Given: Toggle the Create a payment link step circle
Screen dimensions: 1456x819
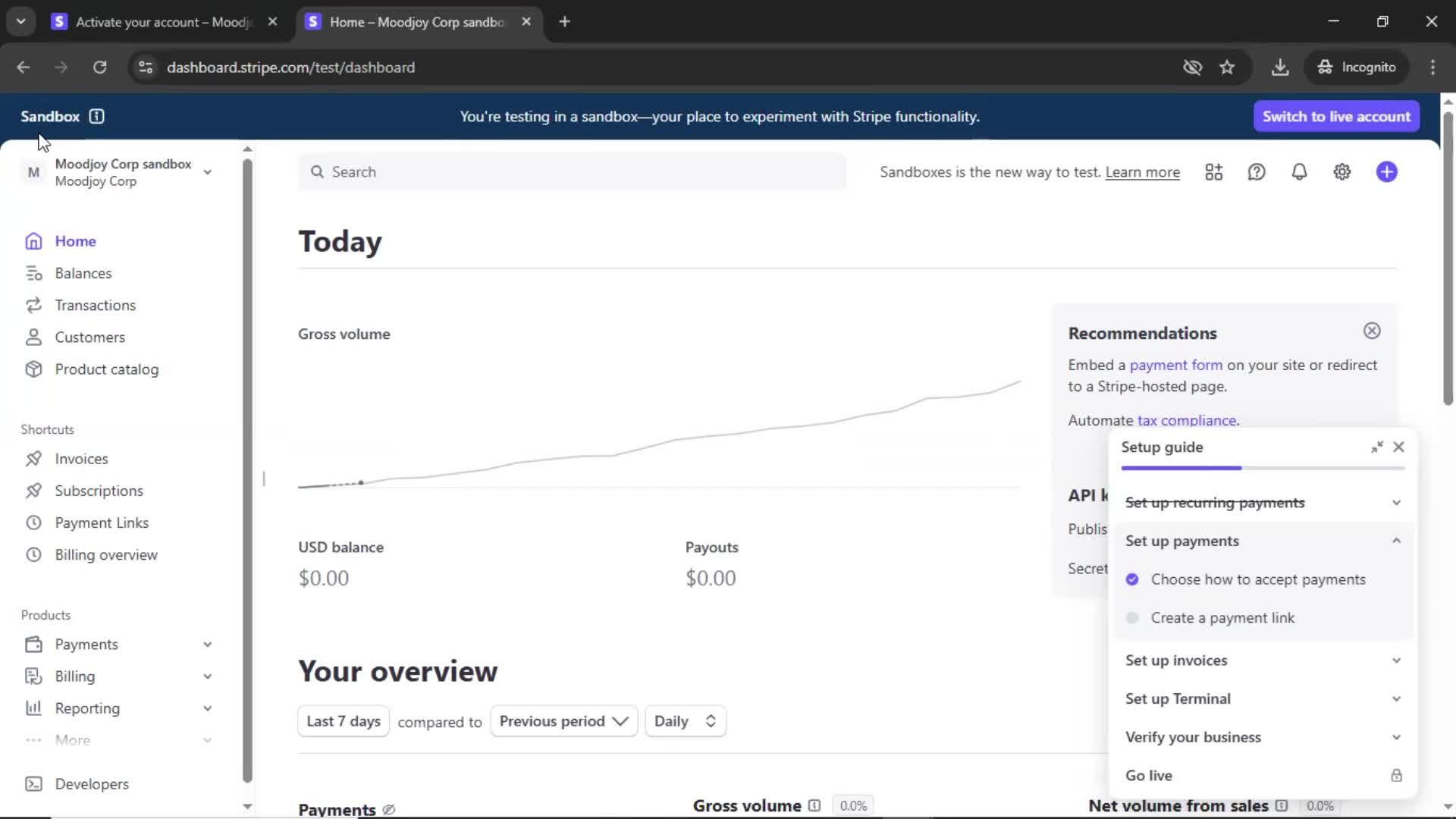Looking at the screenshot, I should pyautogui.click(x=1132, y=618).
